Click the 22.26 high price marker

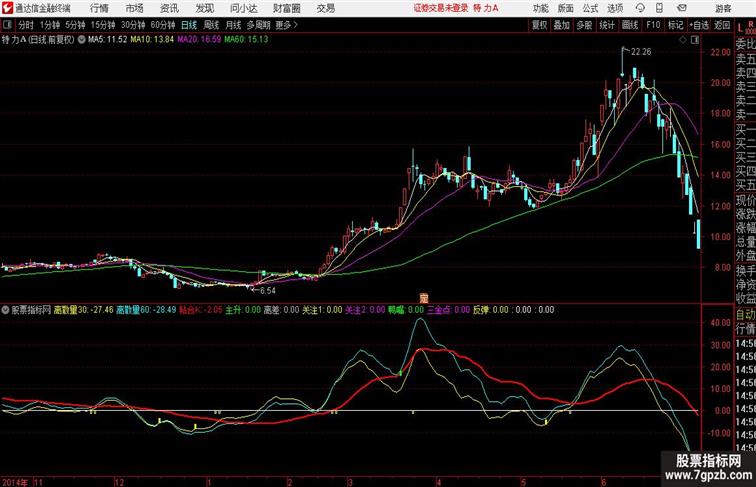(x=641, y=52)
